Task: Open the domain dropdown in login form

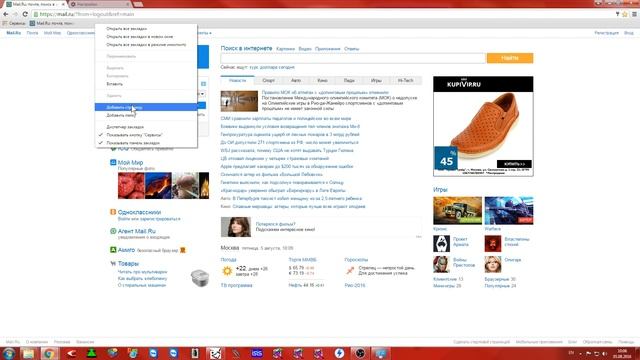Action: point(202,94)
